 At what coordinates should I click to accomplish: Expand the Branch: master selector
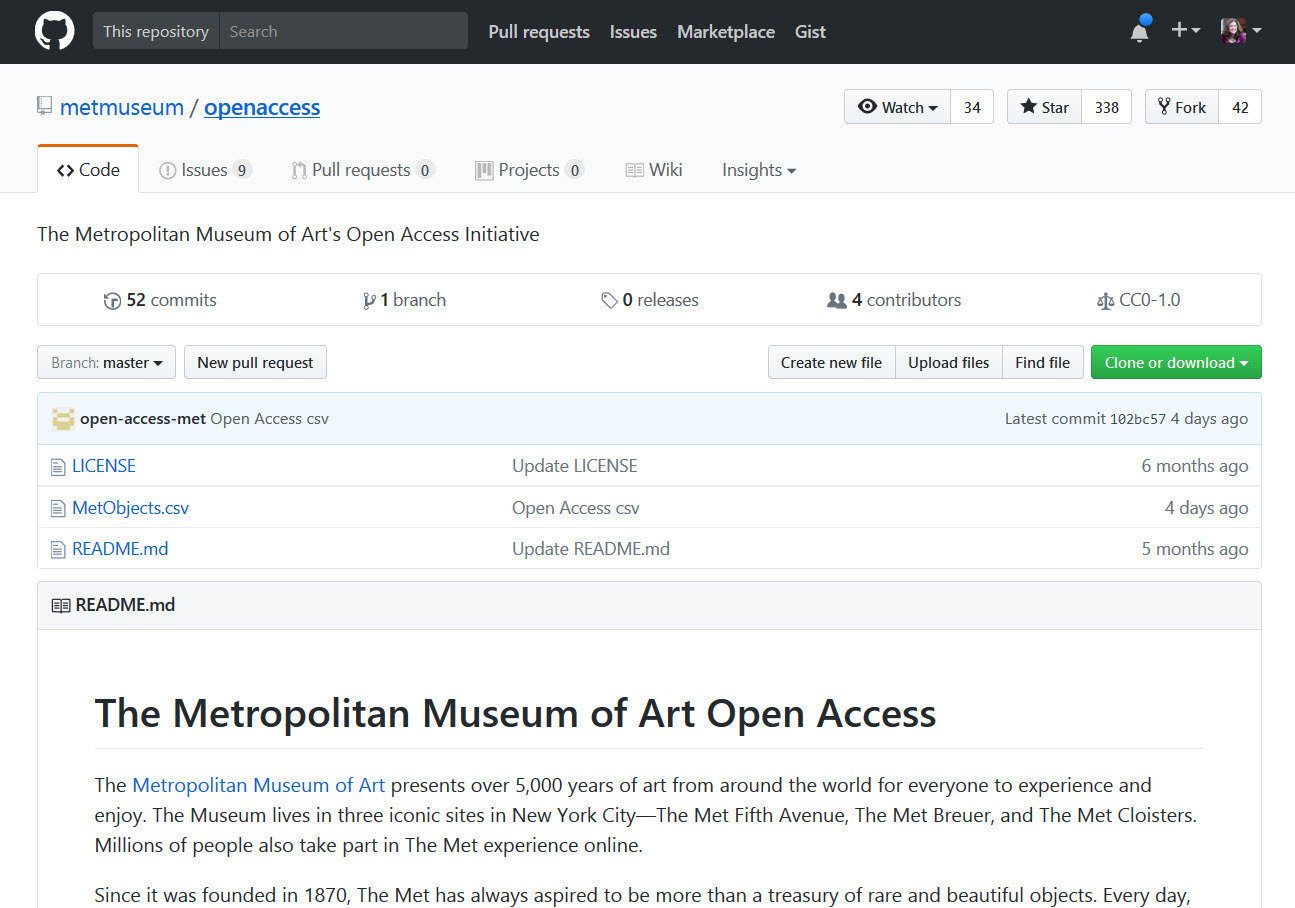pyautogui.click(x=106, y=362)
